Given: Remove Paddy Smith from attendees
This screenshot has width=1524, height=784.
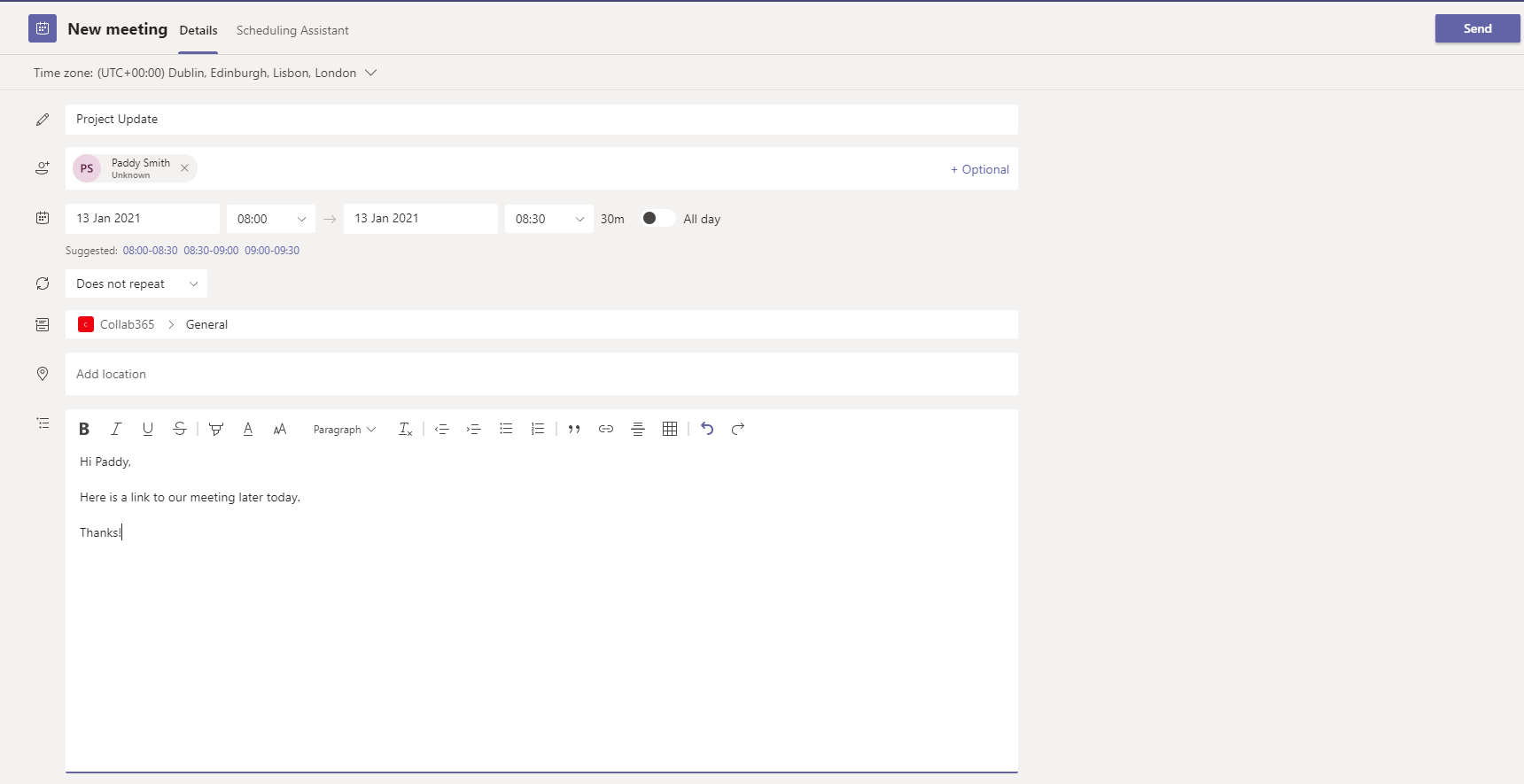Looking at the screenshot, I should [184, 168].
